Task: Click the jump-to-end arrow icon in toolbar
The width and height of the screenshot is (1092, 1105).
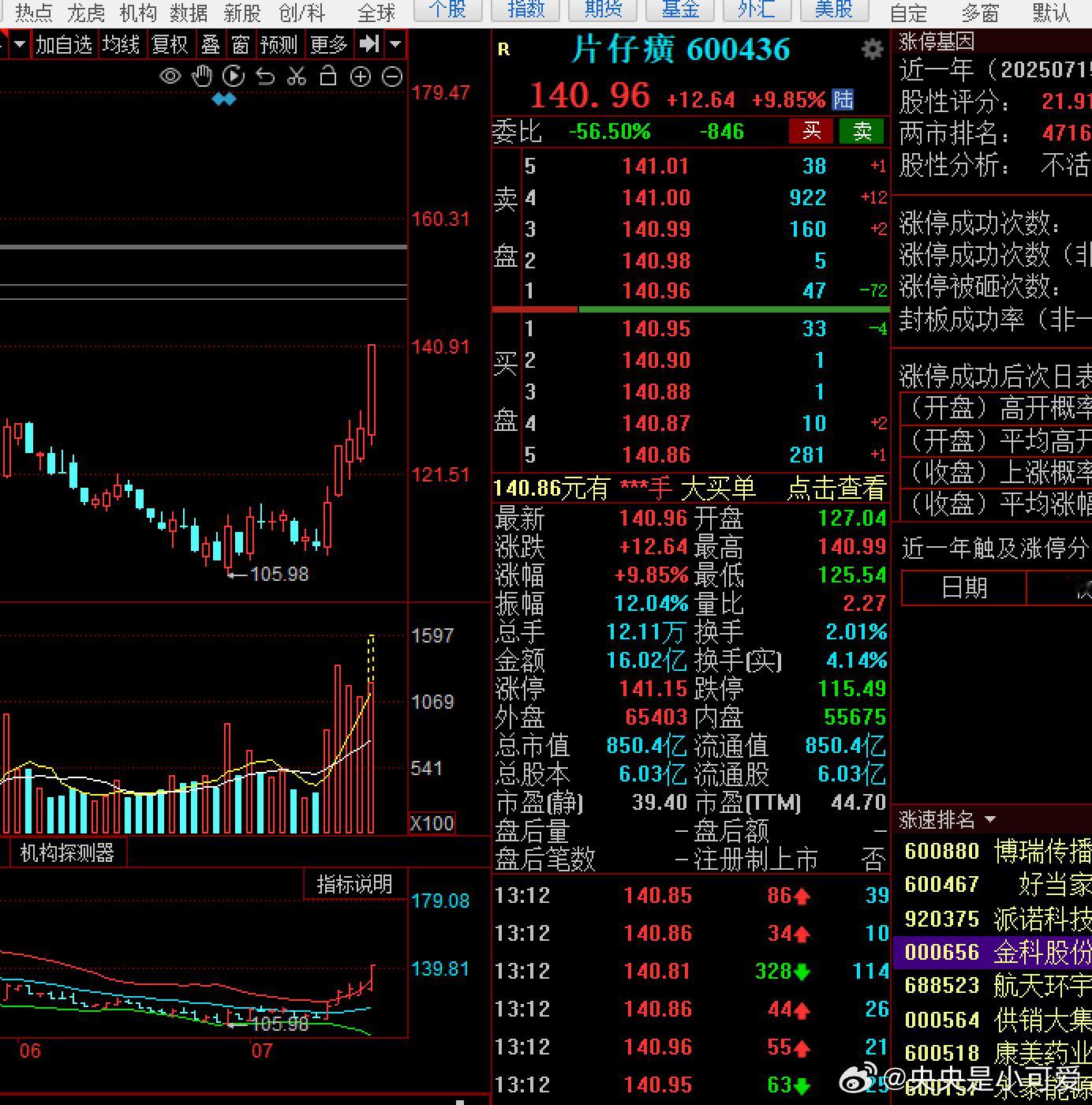Action: 369,44
